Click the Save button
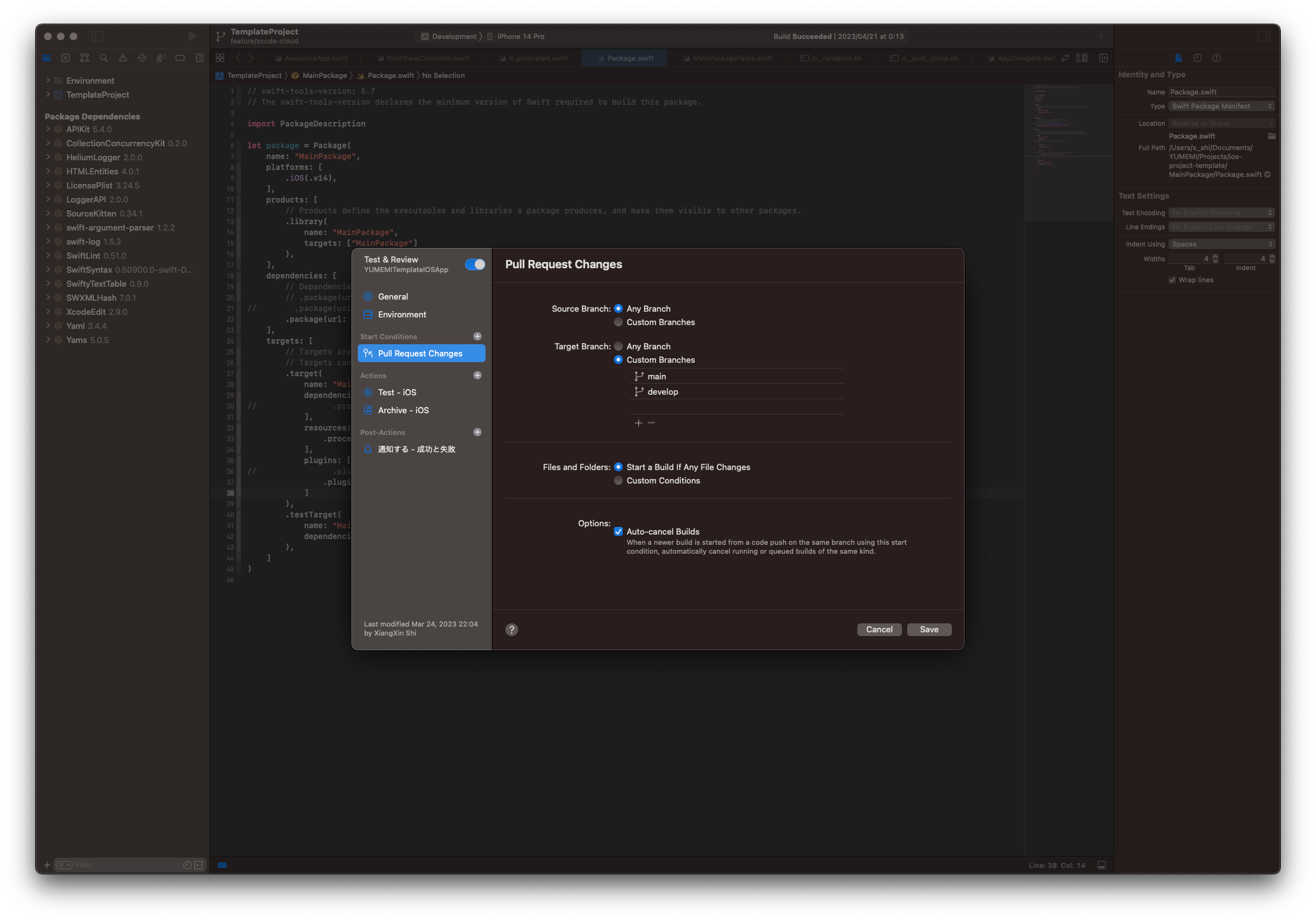This screenshot has height=921, width=1316. (929, 629)
